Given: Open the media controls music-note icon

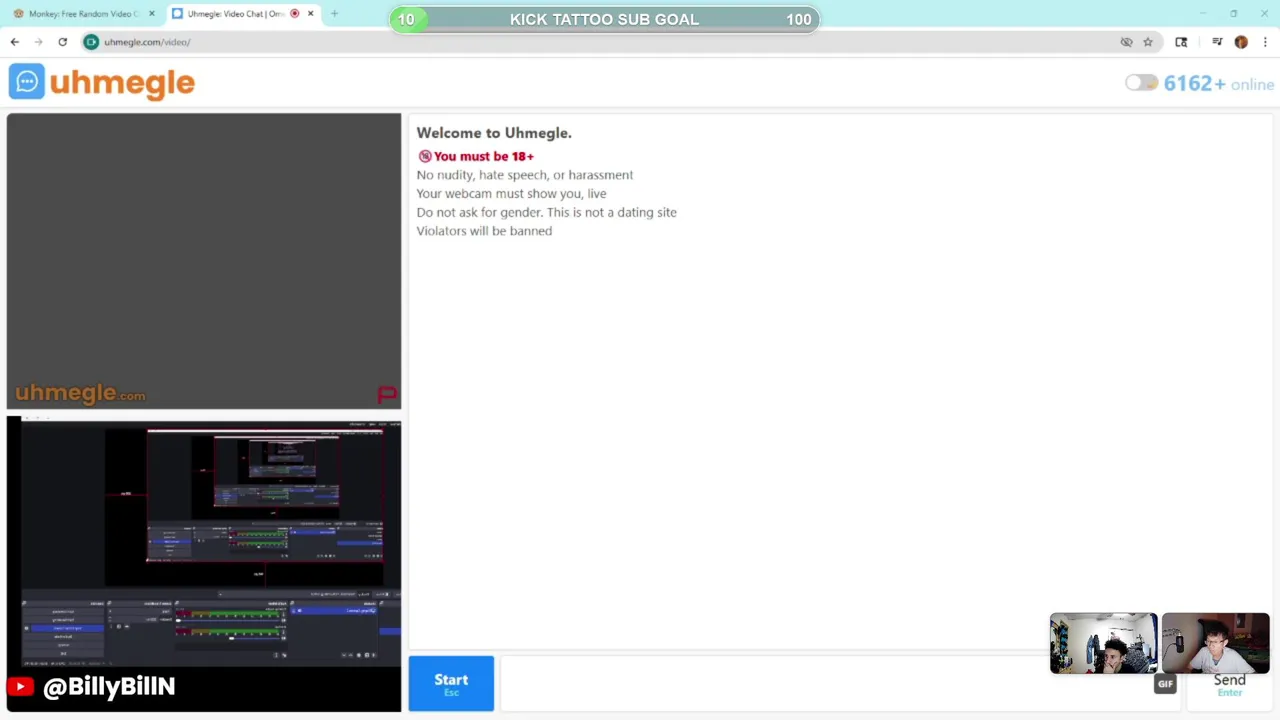Looking at the screenshot, I should 1217,42.
